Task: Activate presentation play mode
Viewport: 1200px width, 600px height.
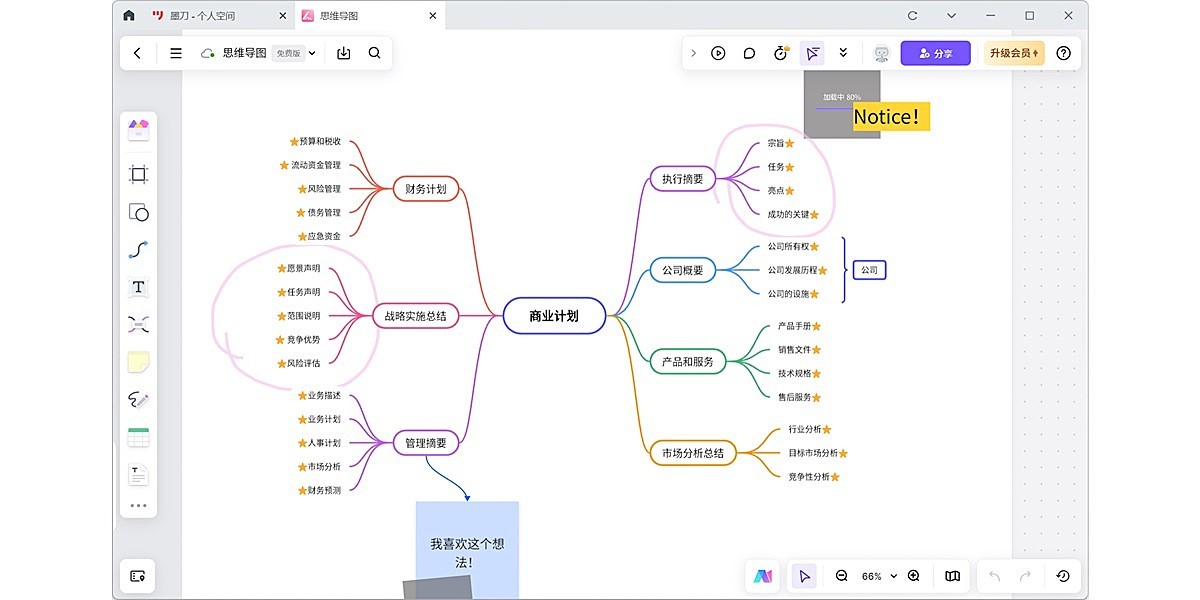Action: click(x=718, y=52)
